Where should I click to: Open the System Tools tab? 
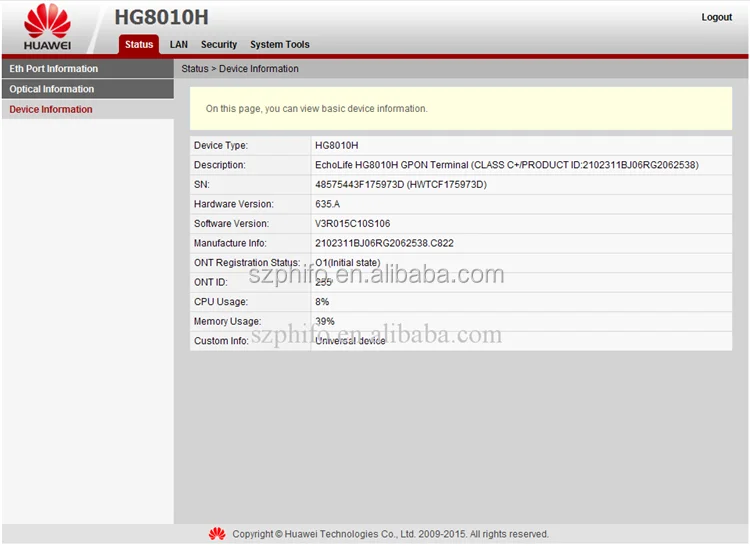[x=279, y=44]
